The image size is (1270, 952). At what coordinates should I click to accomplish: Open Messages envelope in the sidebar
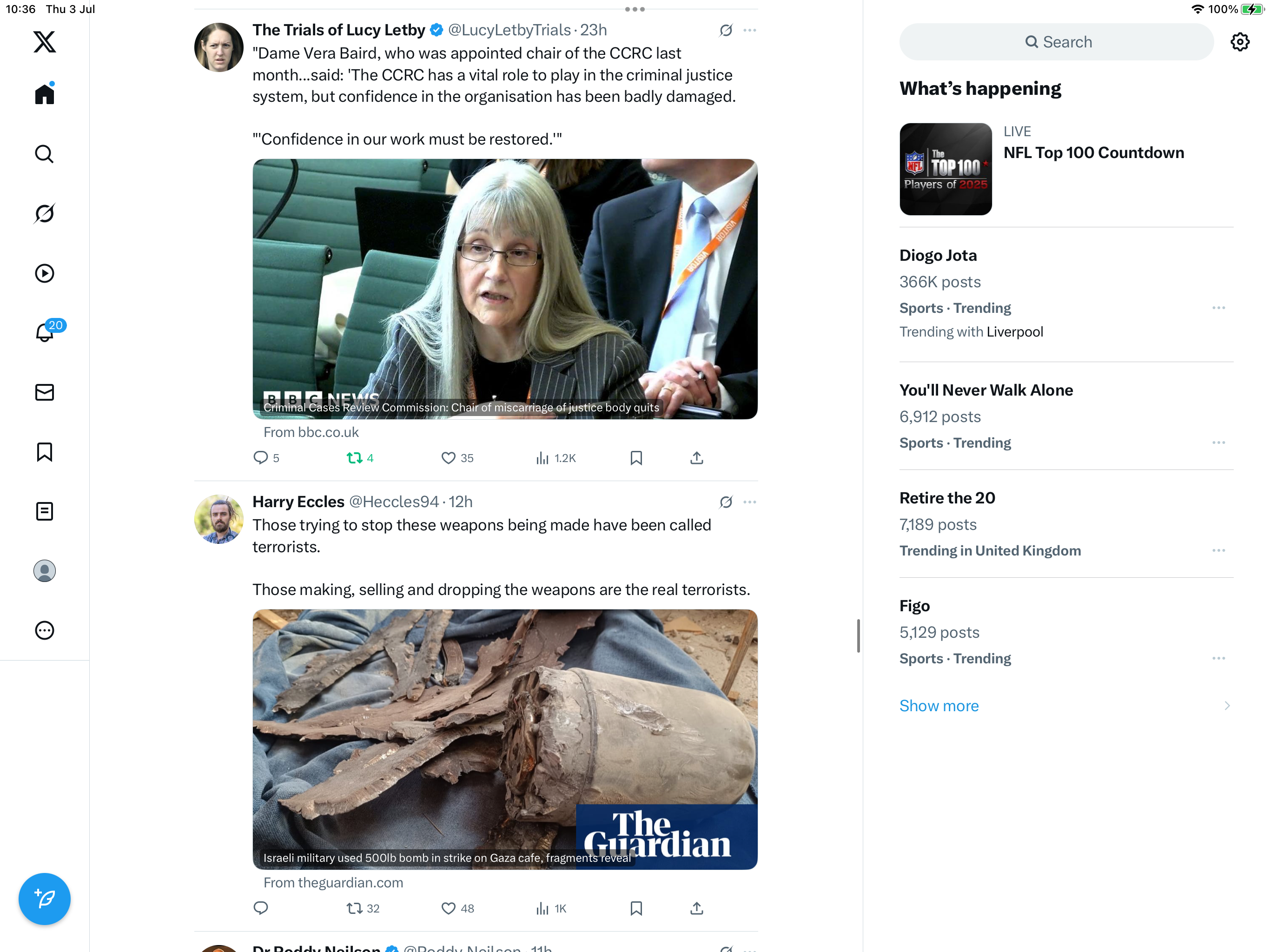(44, 392)
